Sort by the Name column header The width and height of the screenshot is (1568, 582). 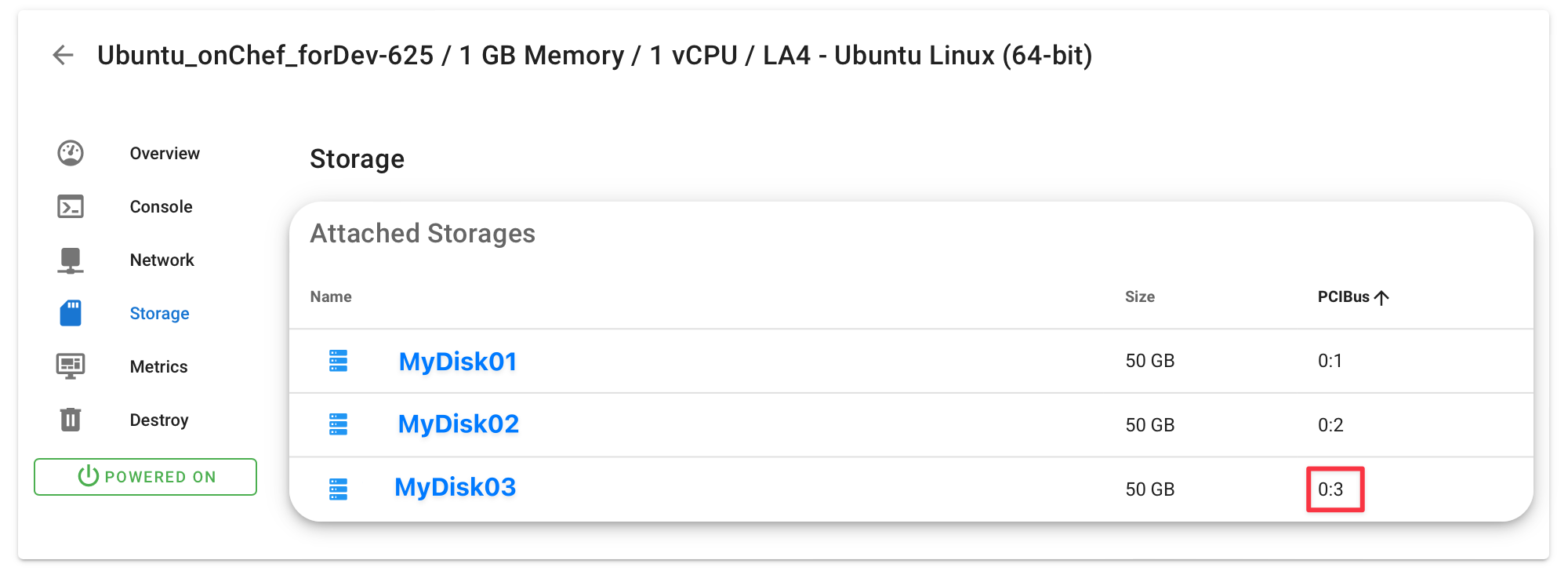coord(331,296)
